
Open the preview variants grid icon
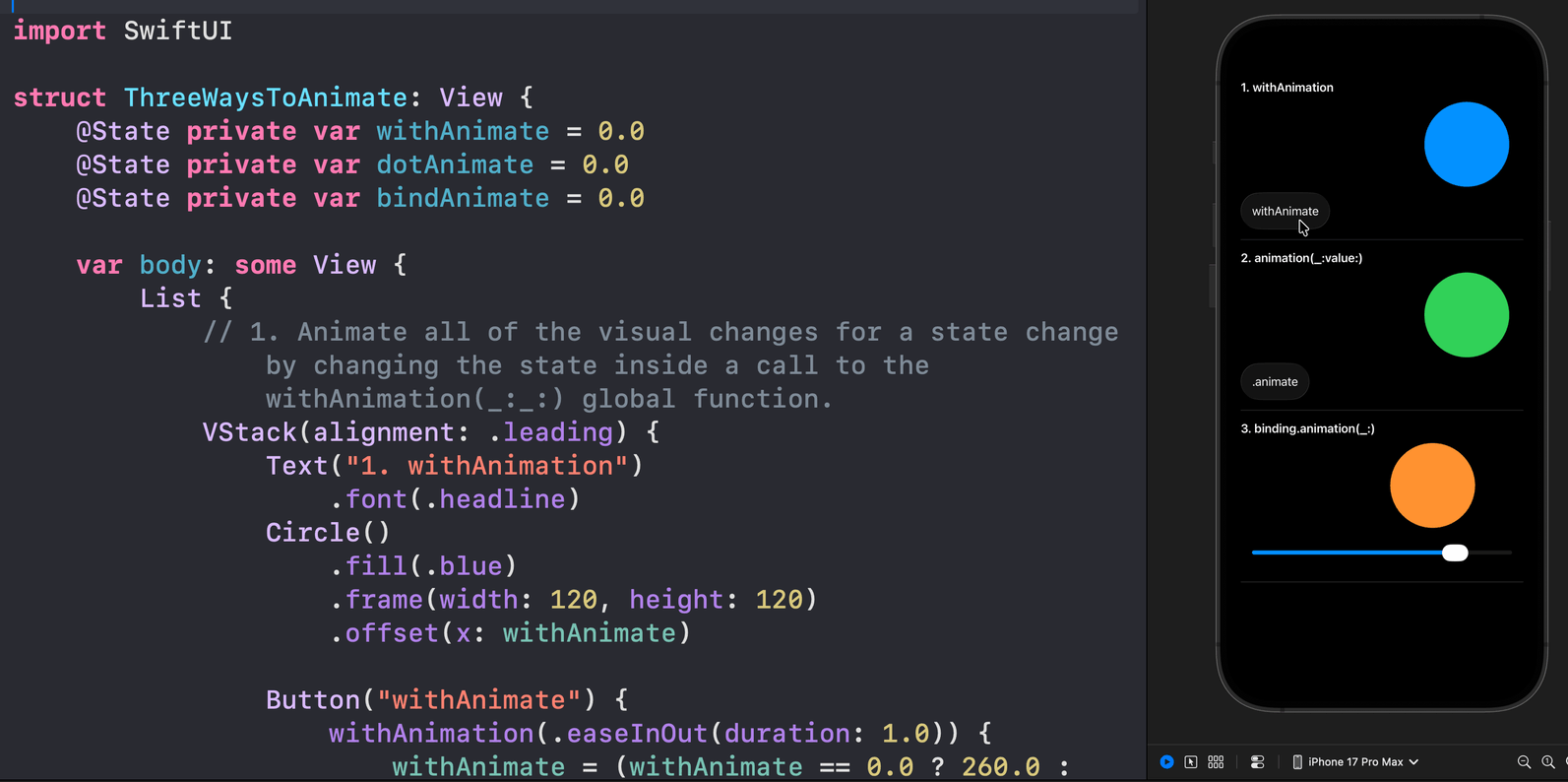point(1216,761)
